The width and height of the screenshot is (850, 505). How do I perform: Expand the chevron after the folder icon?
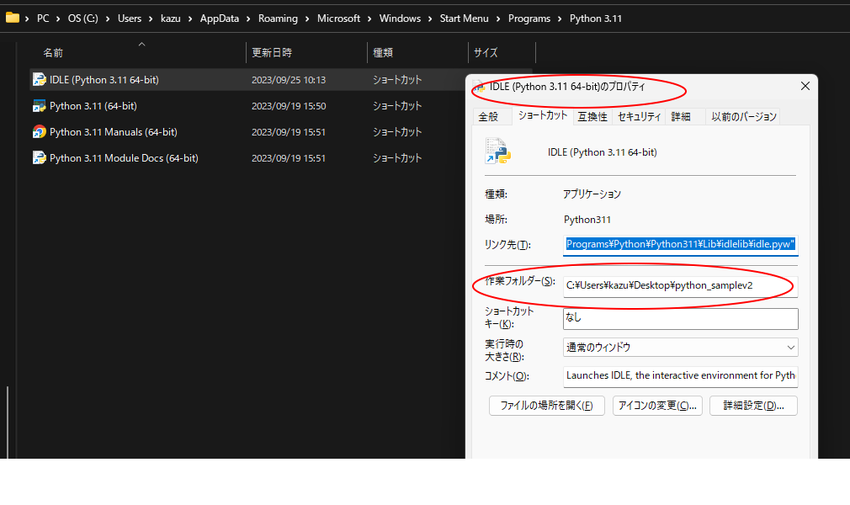click(x=27, y=19)
